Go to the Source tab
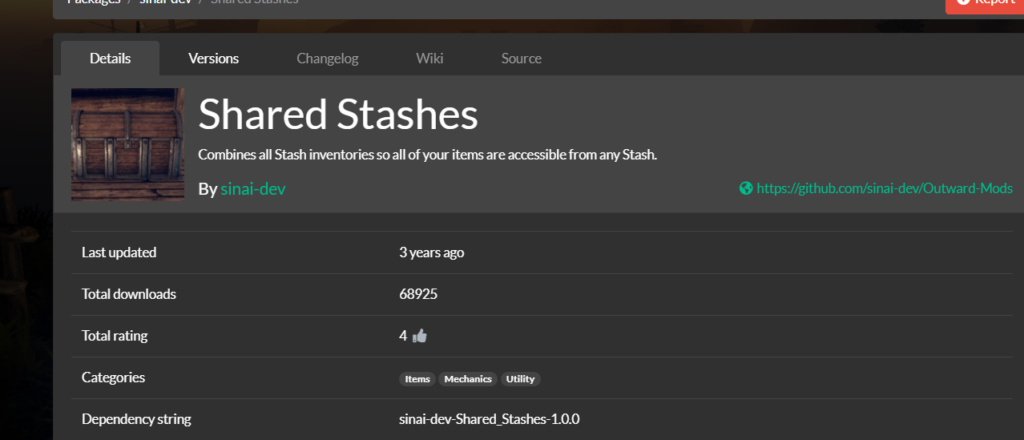Screen dimensions: 1024x440 click(x=521, y=58)
